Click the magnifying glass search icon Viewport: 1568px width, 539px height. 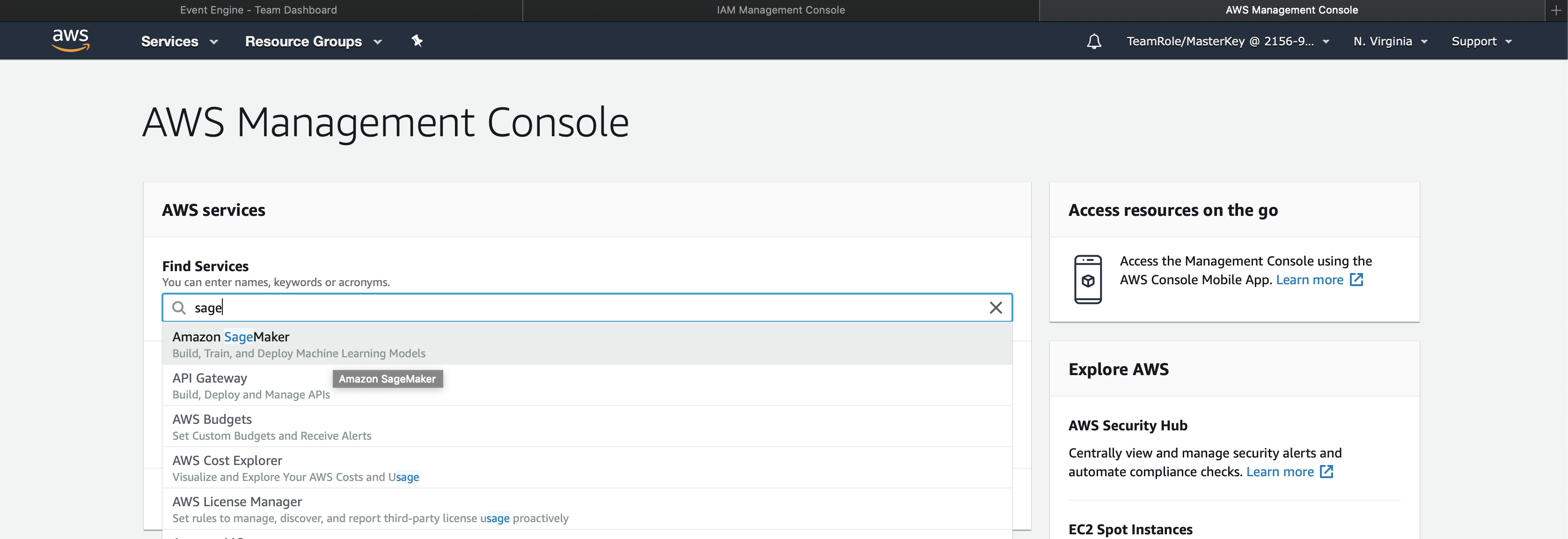[x=179, y=308]
